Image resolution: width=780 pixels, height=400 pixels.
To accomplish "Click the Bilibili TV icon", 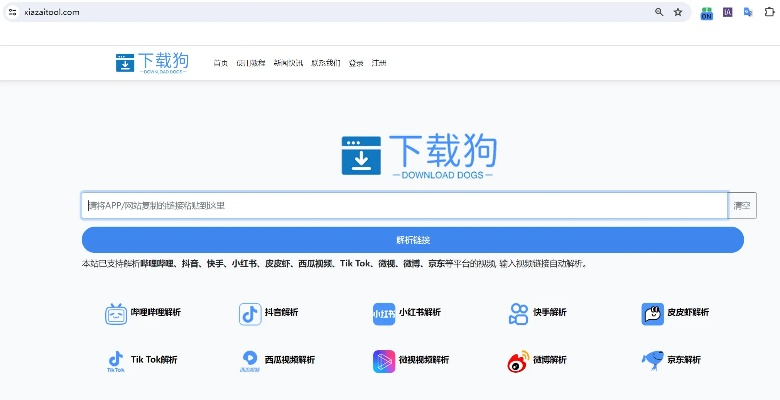I will [117, 313].
